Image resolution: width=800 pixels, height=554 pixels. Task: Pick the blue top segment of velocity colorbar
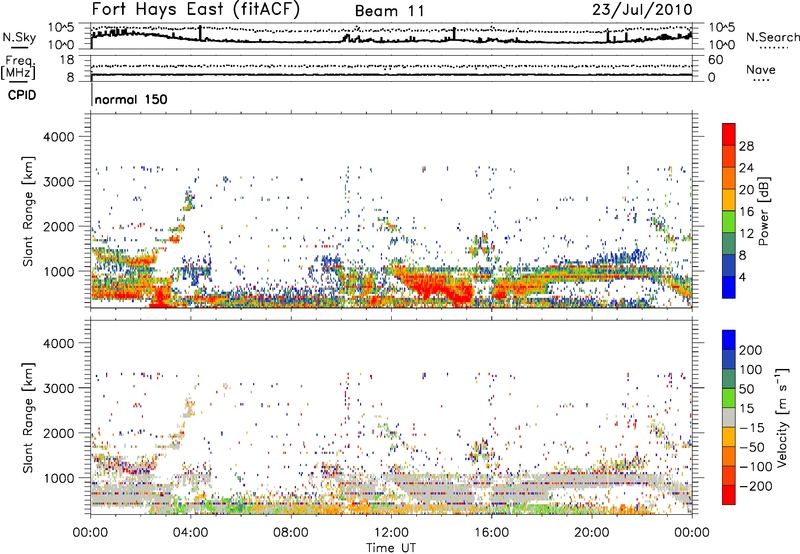[x=729, y=340]
